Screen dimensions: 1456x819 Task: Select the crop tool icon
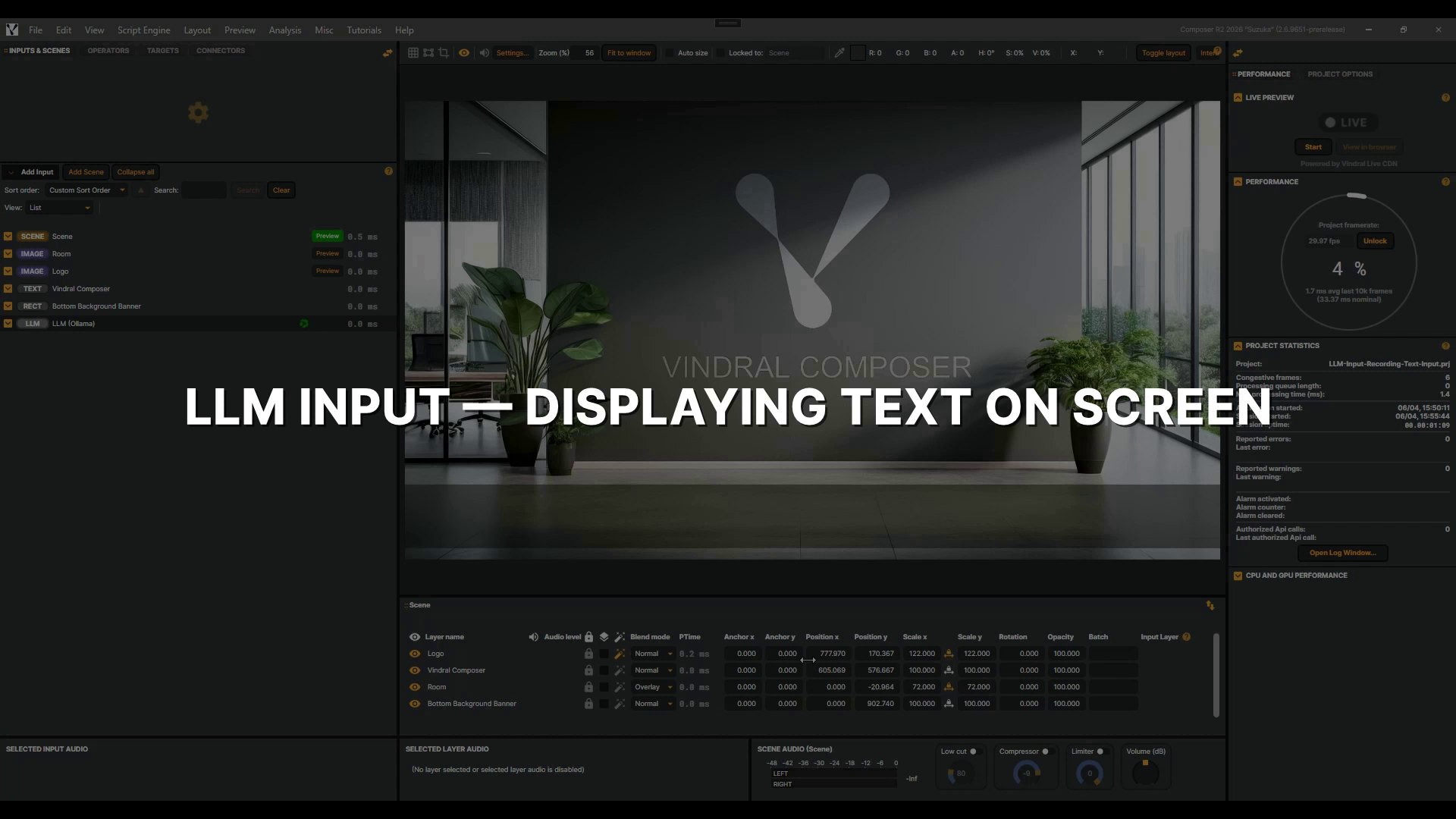click(444, 53)
